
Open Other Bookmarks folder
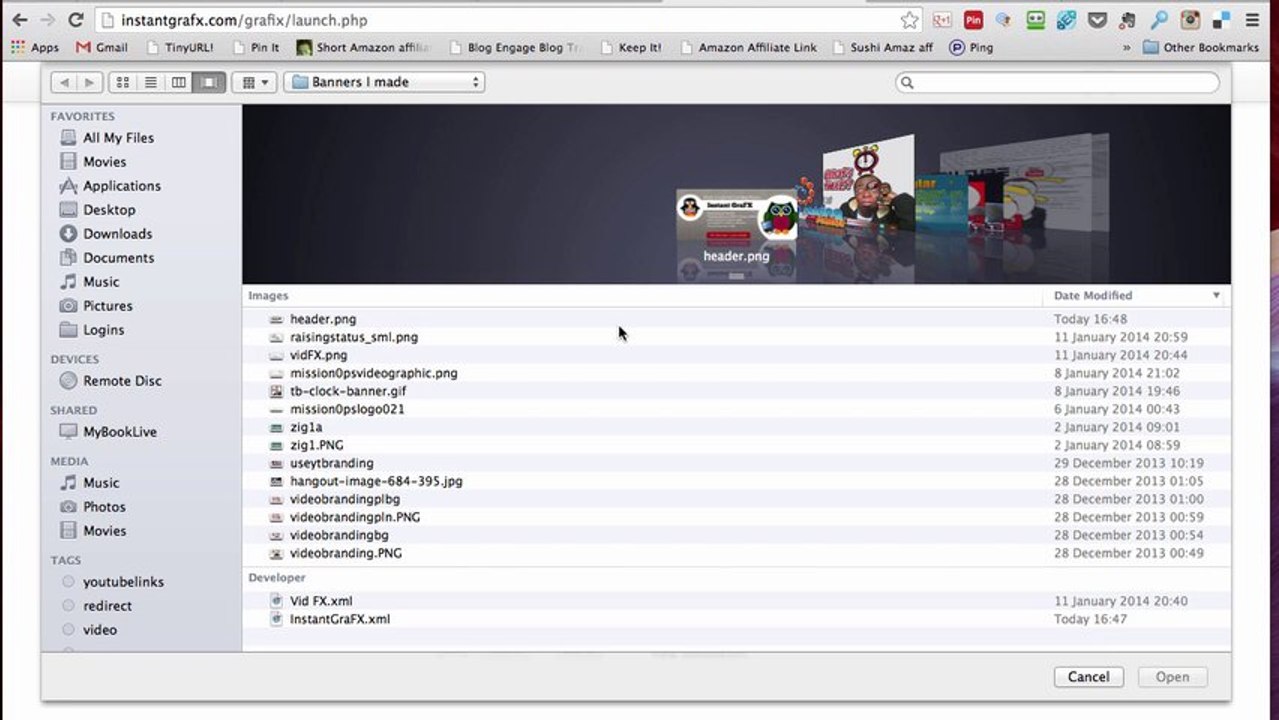(x=1201, y=47)
